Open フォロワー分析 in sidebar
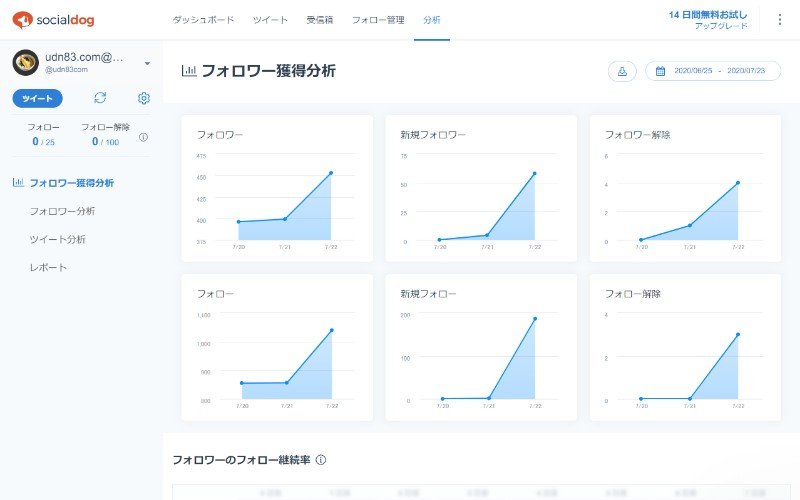This screenshot has height=500, width=800. point(62,211)
